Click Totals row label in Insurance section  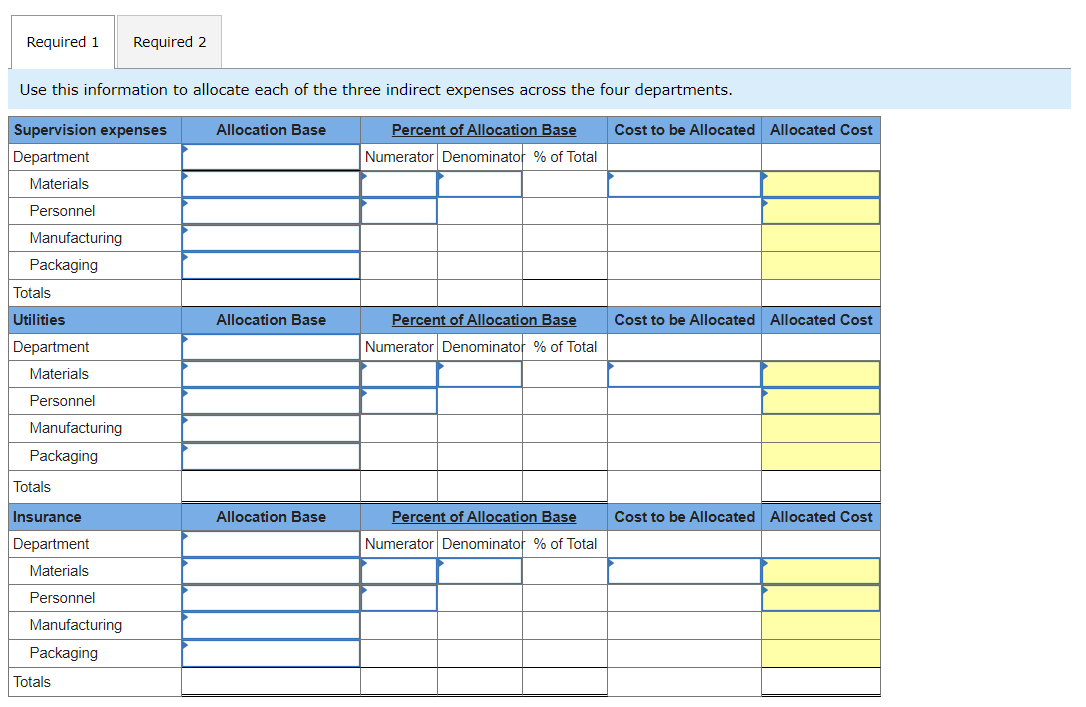pos(32,682)
